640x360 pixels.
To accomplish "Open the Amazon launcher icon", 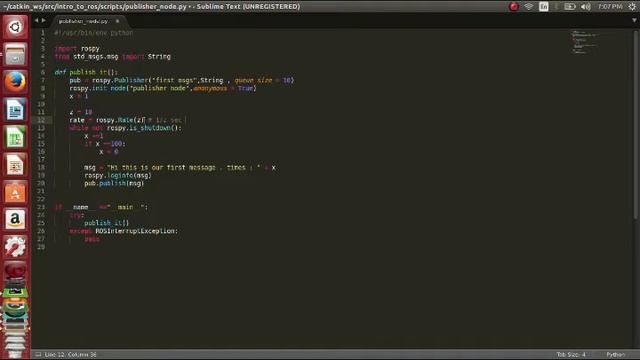I will point(15,220).
